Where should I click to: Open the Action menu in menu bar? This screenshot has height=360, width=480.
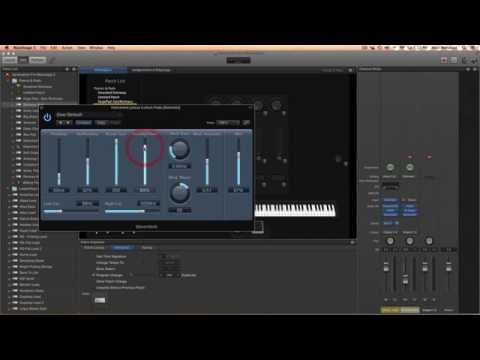(x=67, y=48)
